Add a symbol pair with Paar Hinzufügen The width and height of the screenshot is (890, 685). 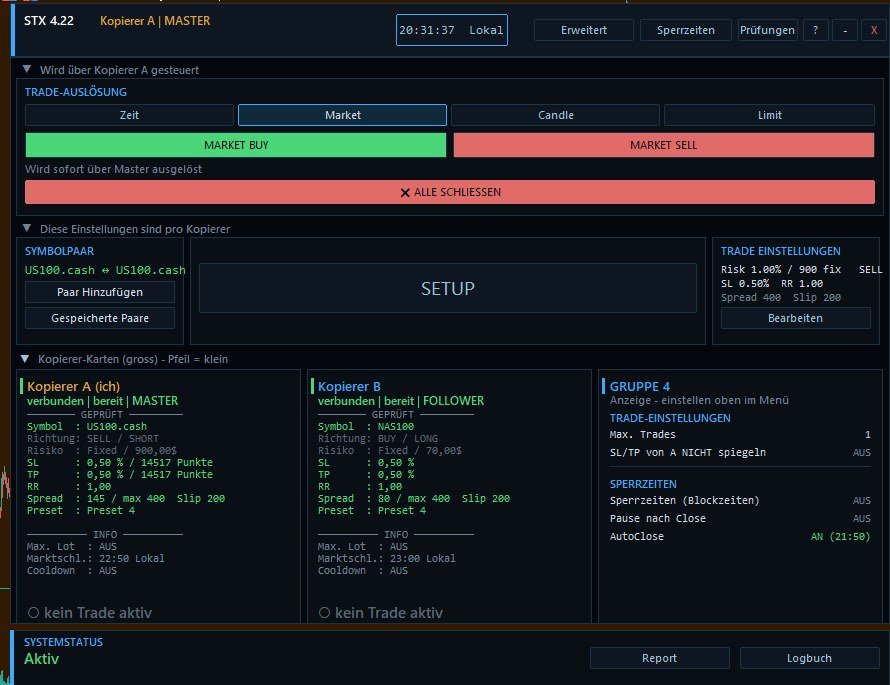100,292
